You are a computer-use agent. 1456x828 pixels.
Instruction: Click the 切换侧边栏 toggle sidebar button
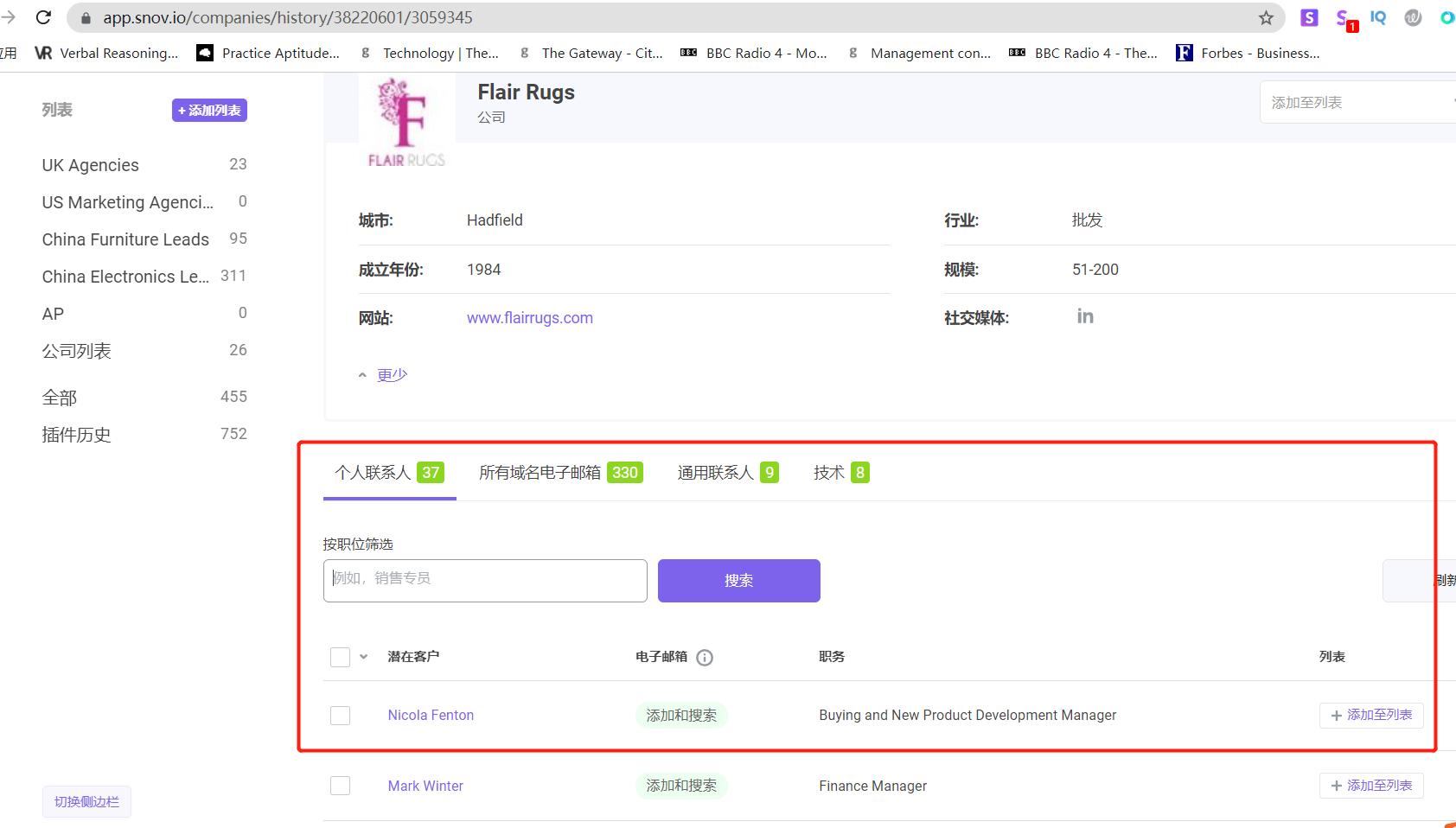click(x=86, y=802)
